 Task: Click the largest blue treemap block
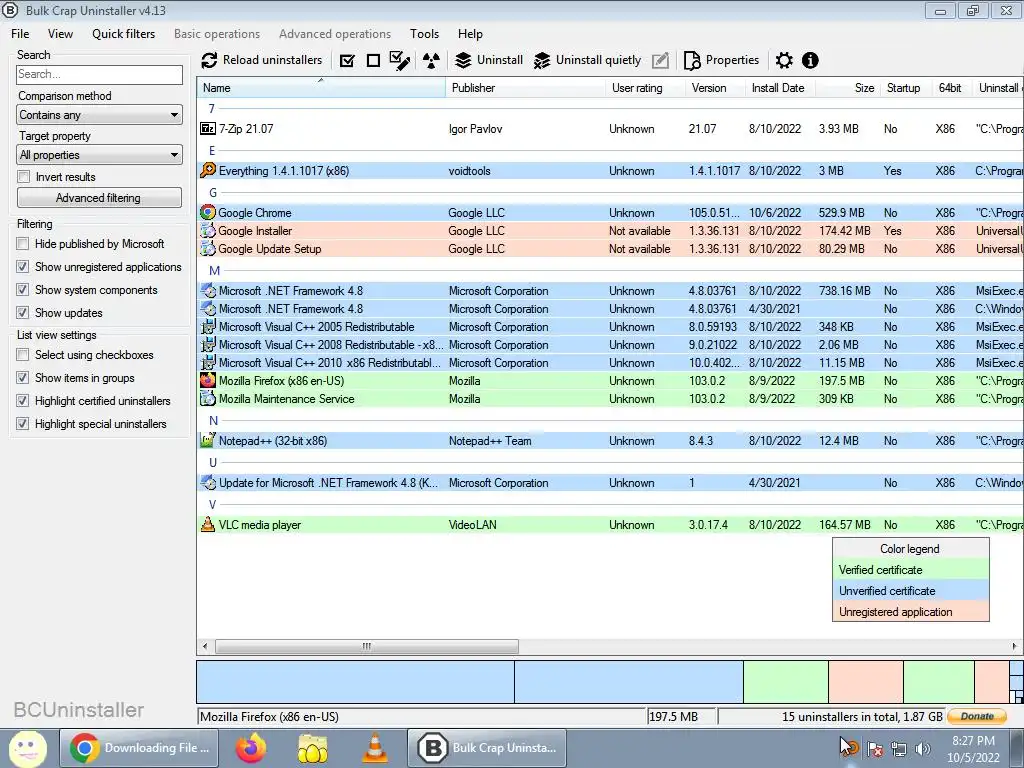356,682
